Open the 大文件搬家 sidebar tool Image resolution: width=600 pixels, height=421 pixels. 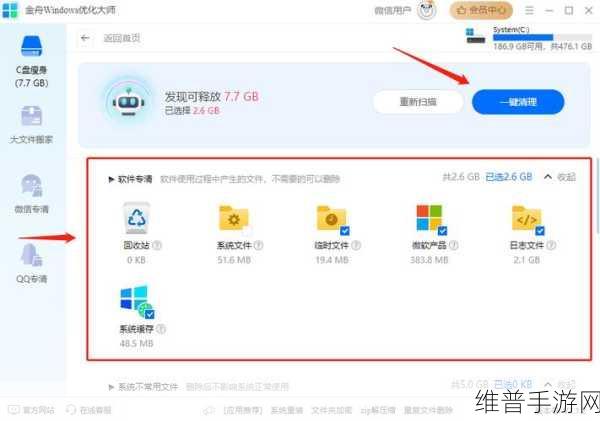click(31, 126)
